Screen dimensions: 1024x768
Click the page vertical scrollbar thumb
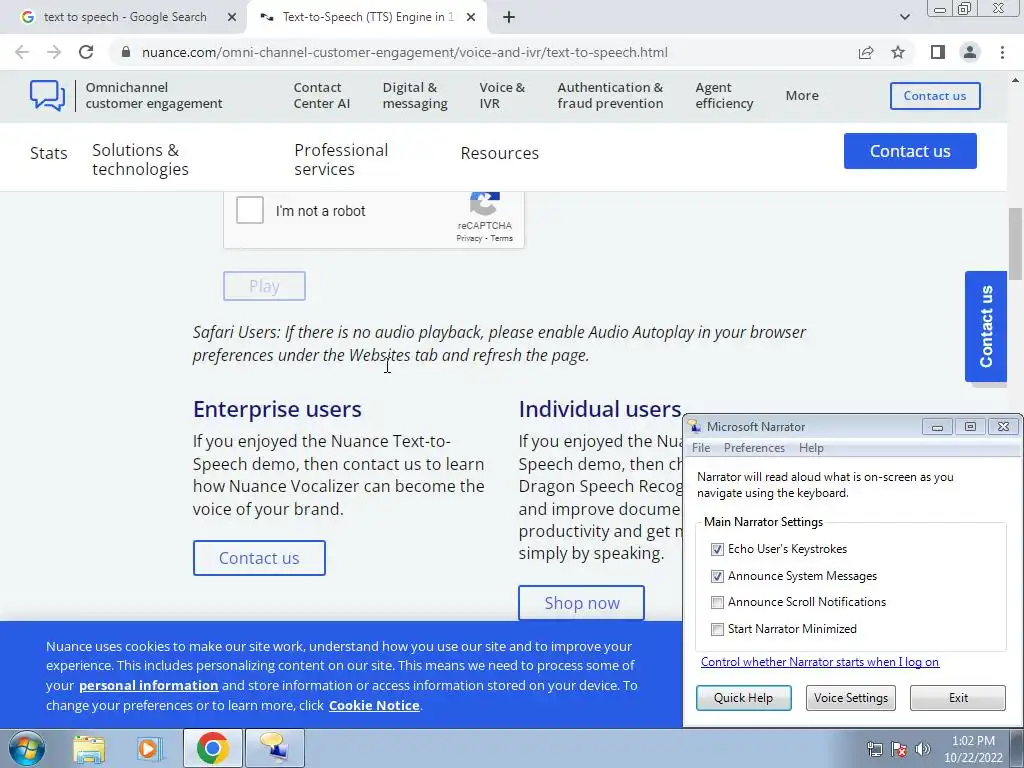(x=1015, y=244)
